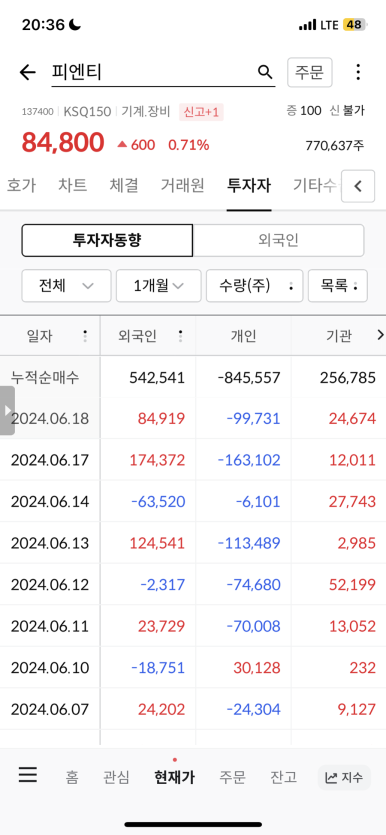Tap the 2024.06.18 date row

click(x=50, y=419)
